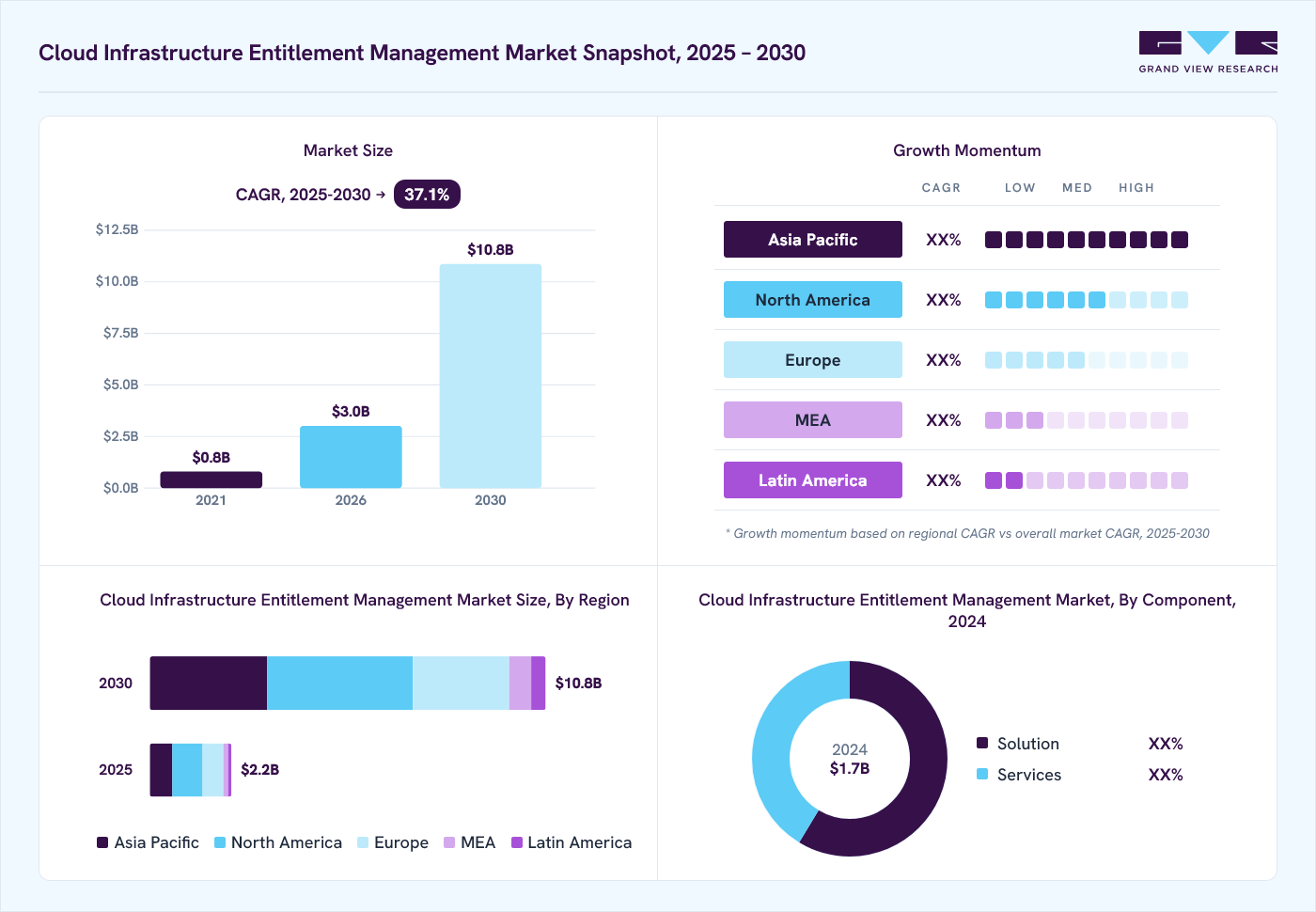Click the Solution legend swatch
This screenshot has width=1316, height=912.
pyautogui.click(x=982, y=743)
